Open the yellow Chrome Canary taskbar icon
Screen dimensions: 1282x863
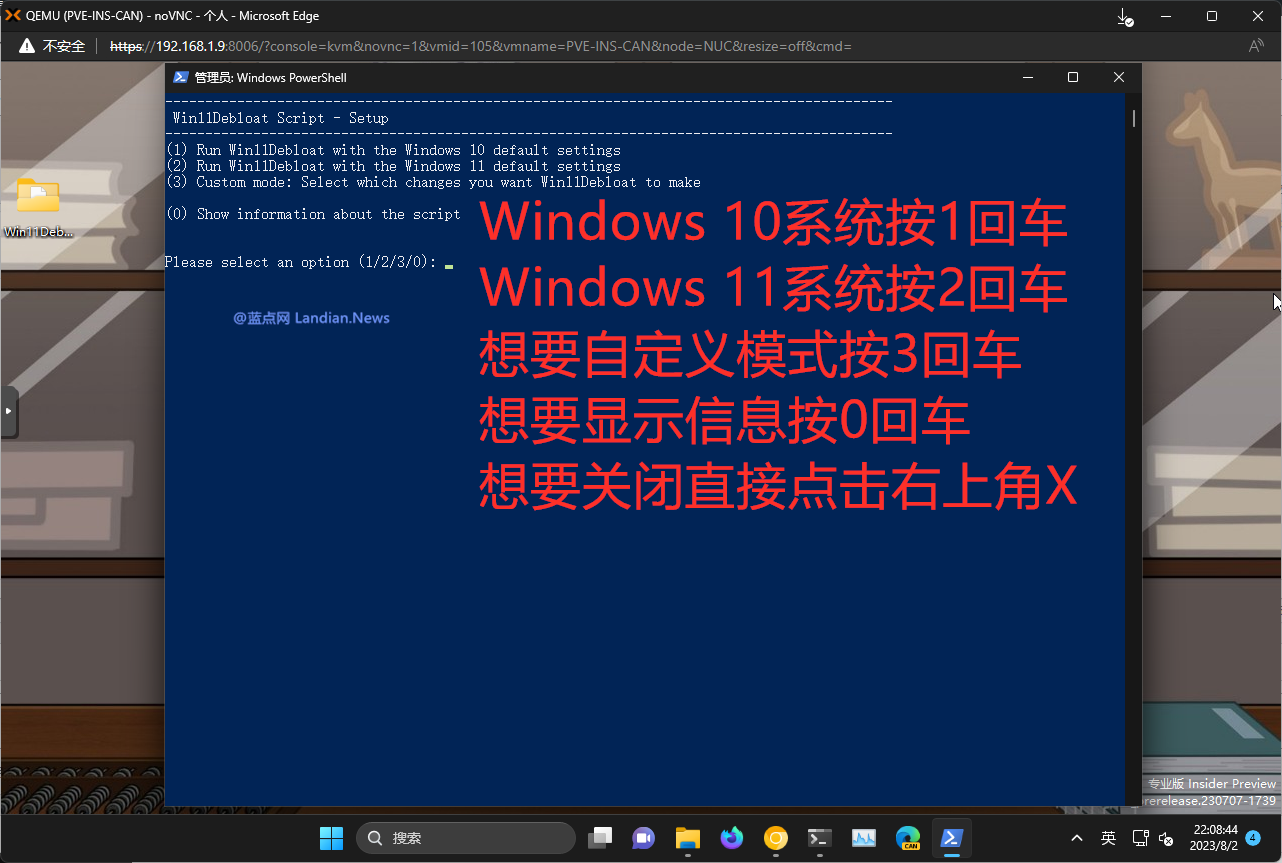pyautogui.click(x=776, y=838)
